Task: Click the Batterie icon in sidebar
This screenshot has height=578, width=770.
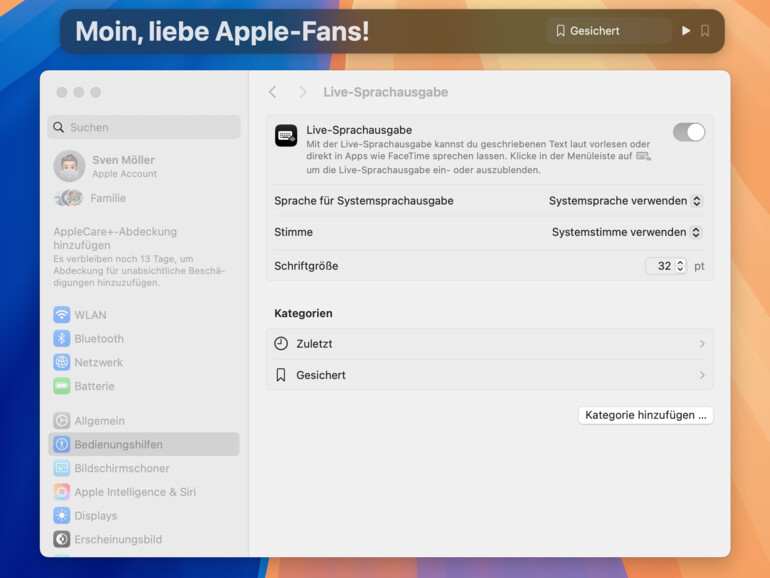Action: pyautogui.click(x=61, y=386)
